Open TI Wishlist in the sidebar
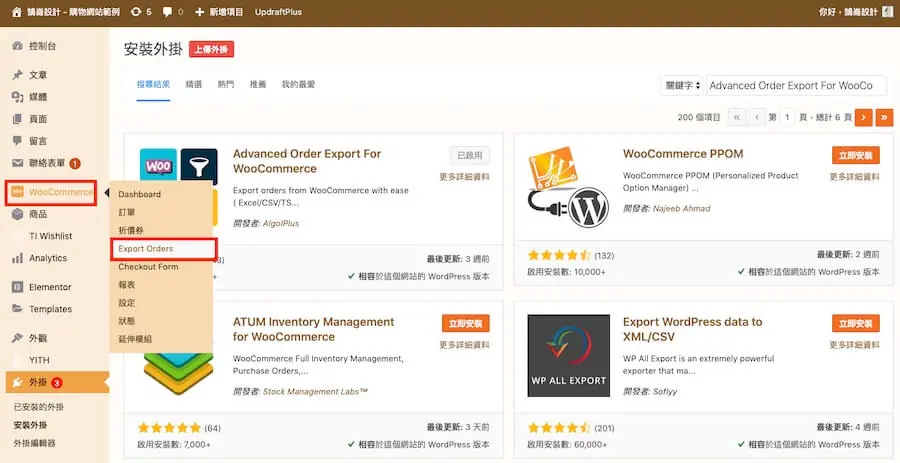Image resolution: width=900 pixels, height=463 pixels. (x=51, y=236)
